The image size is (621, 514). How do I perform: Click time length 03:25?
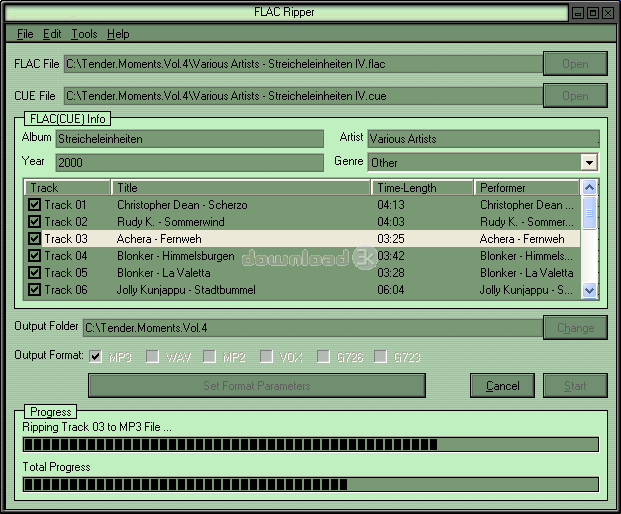[391, 239]
